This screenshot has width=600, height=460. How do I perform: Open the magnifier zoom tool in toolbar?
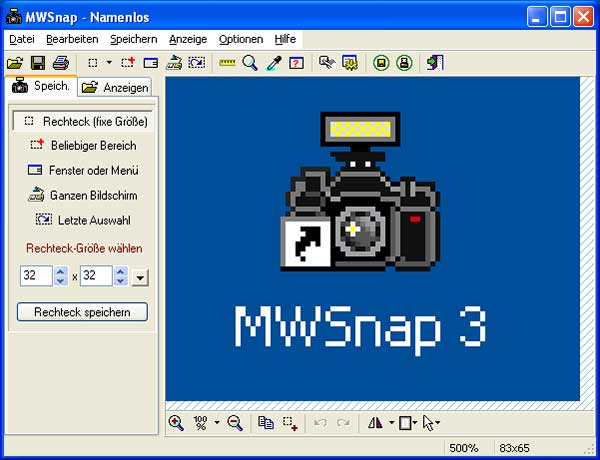point(250,63)
